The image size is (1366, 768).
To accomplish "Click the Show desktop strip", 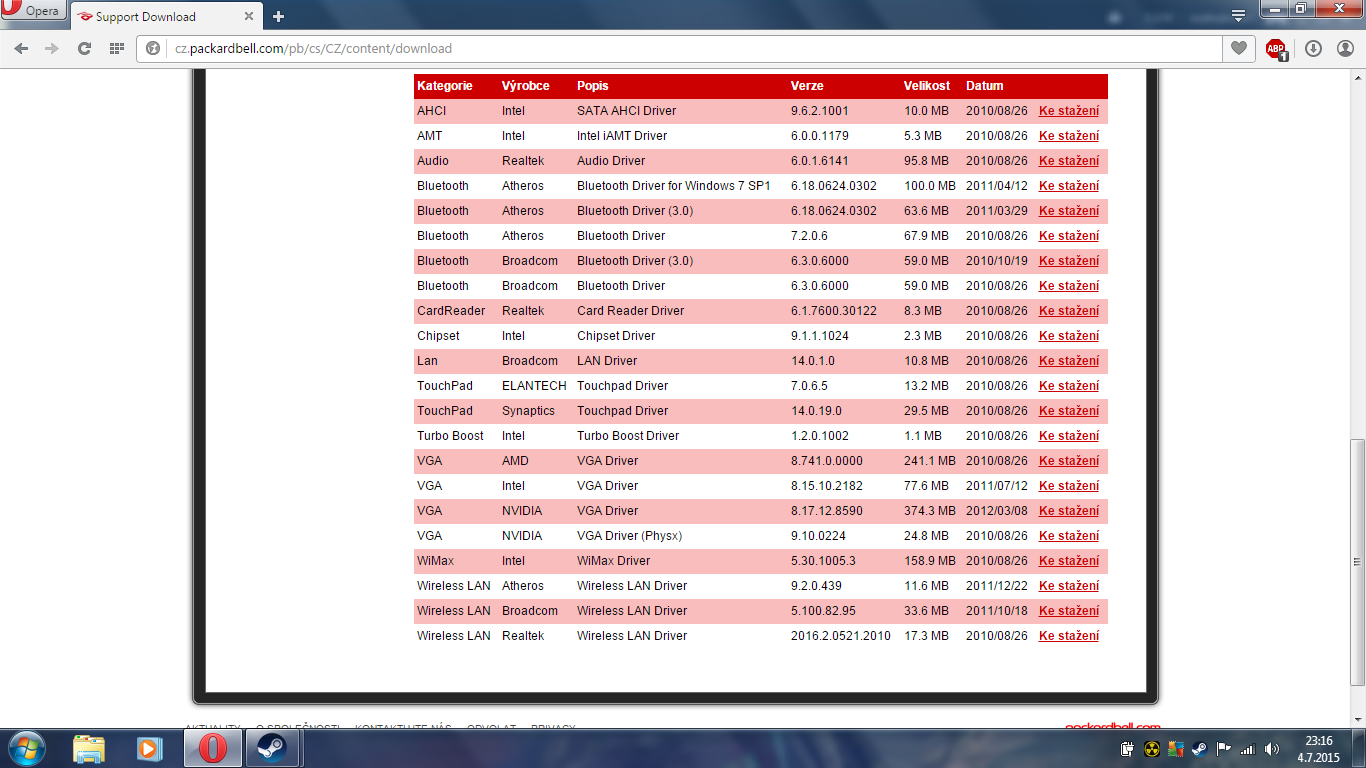I will [1359, 748].
